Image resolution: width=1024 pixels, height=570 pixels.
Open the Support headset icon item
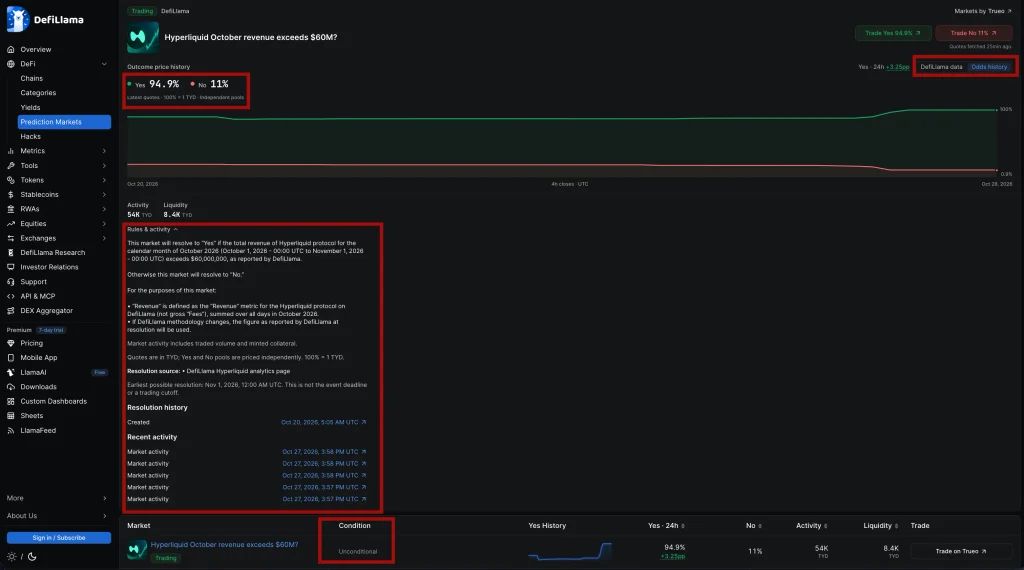[x=10, y=282]
